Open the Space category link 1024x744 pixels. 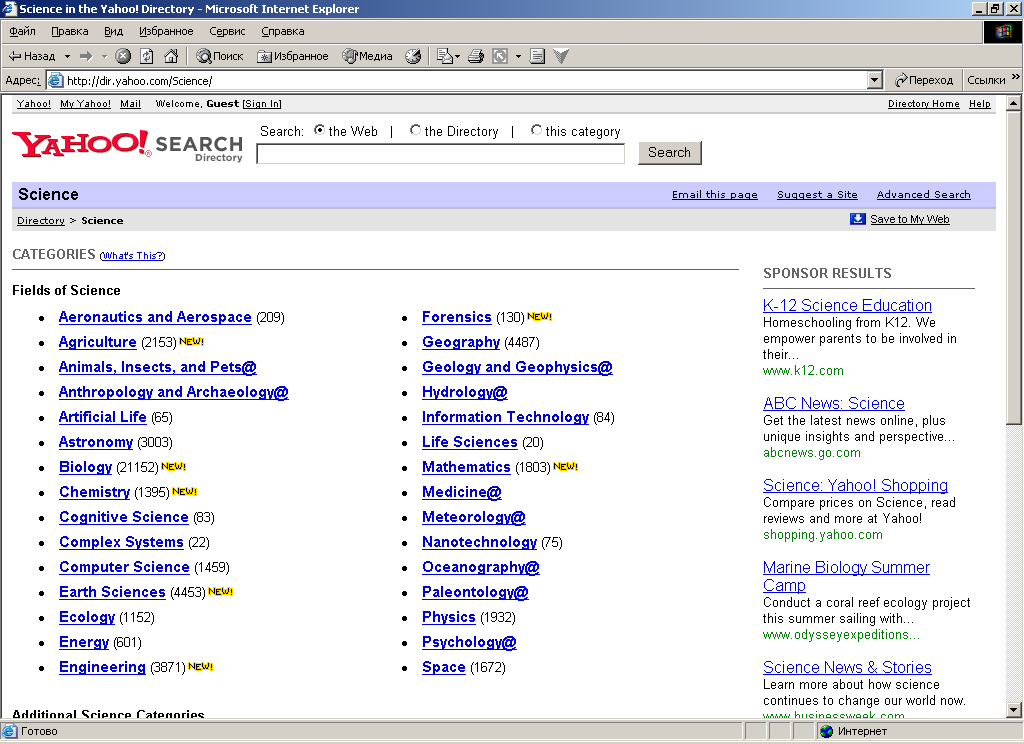[443, 667]
